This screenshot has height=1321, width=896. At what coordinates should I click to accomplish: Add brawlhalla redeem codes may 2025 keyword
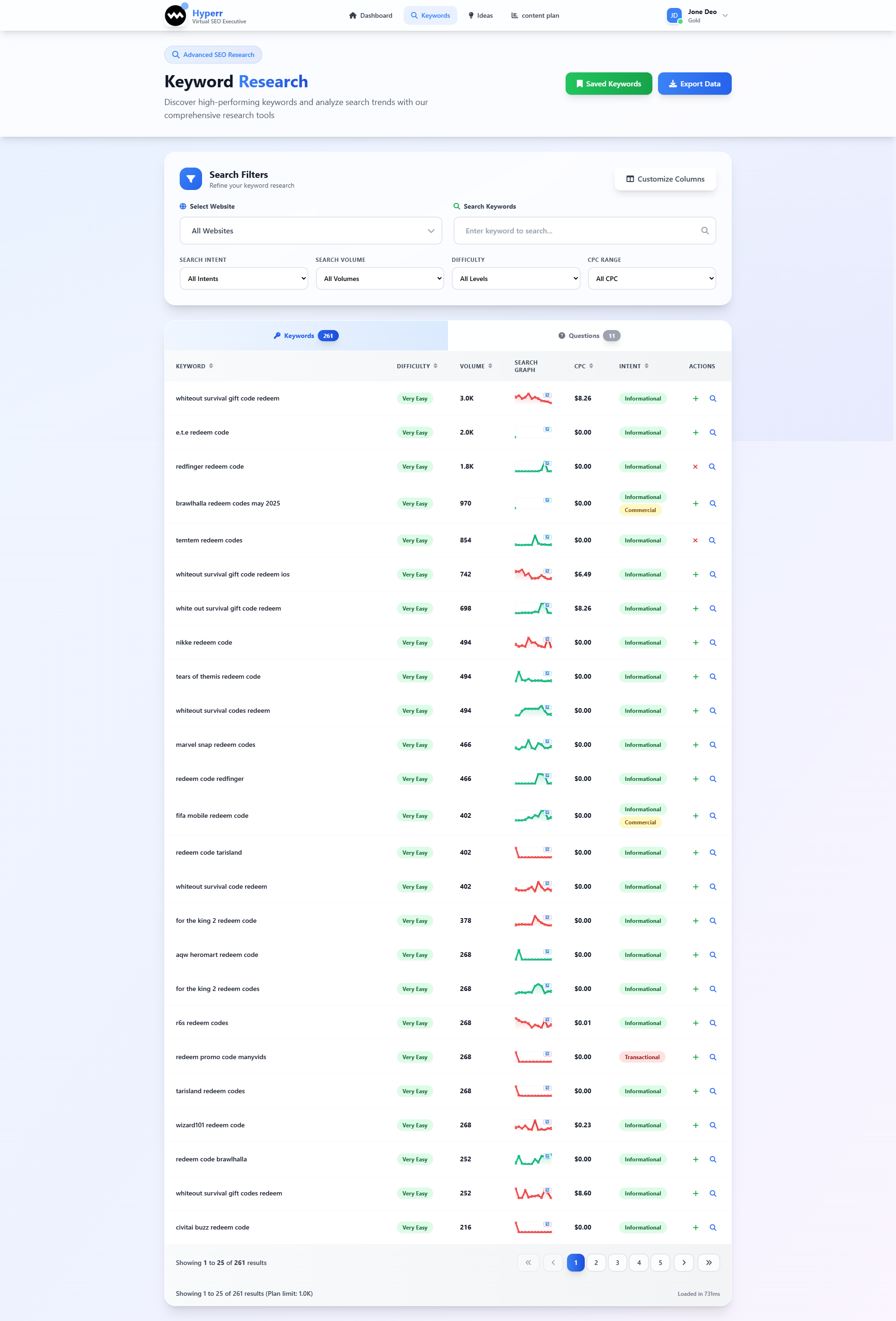(695, 504)
